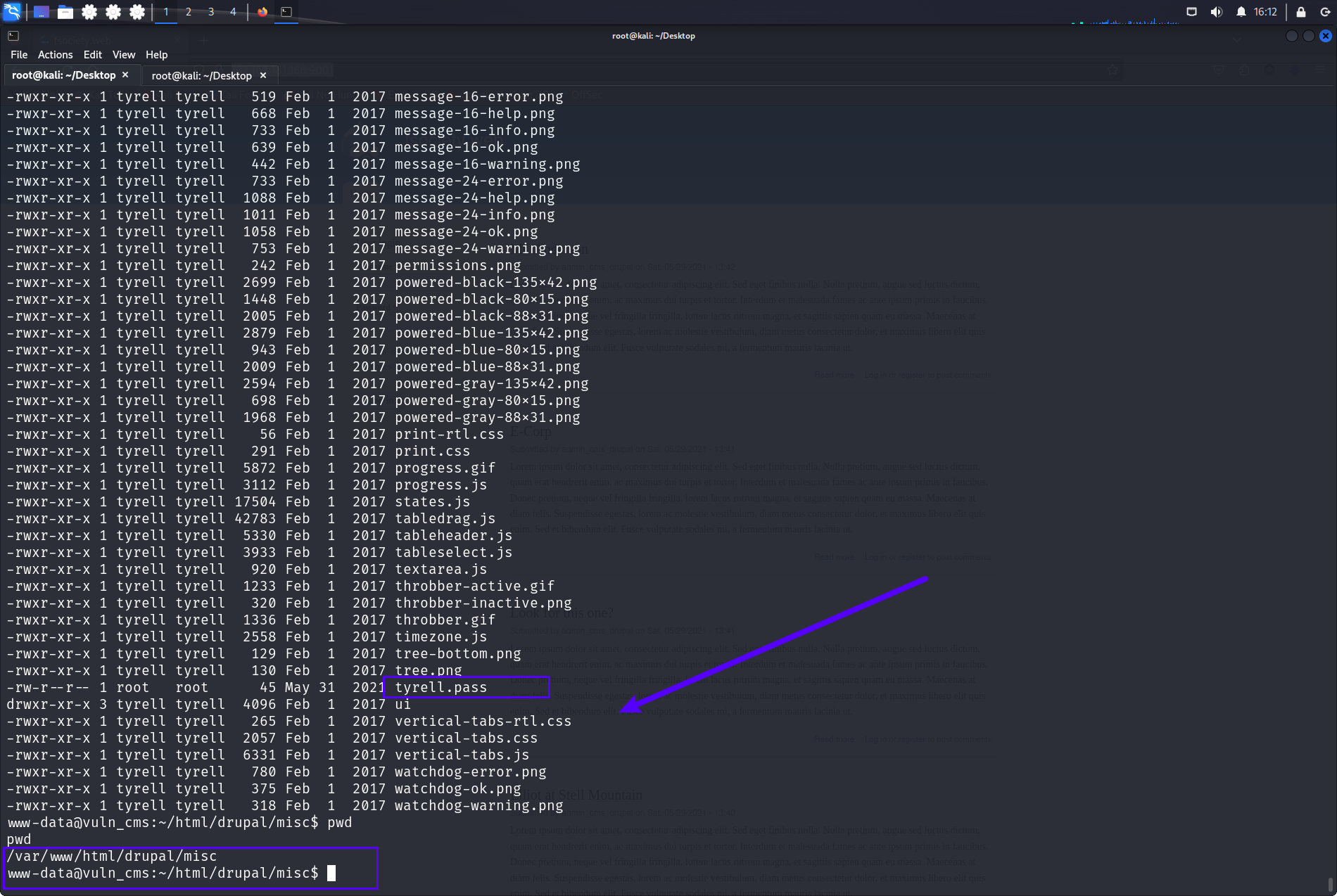1337x896 pixels.
Task: Click the terminal window menu icon in titlebar
Action: coord(13,36)
